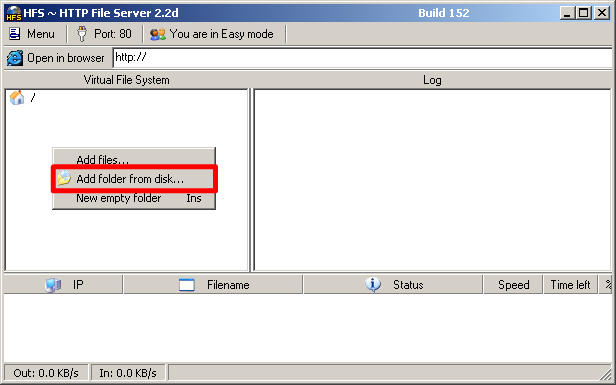Image resolution: width=616 pixels, height=385 pixels.
Task: Open the Menu button
Action: pos(32,34)
